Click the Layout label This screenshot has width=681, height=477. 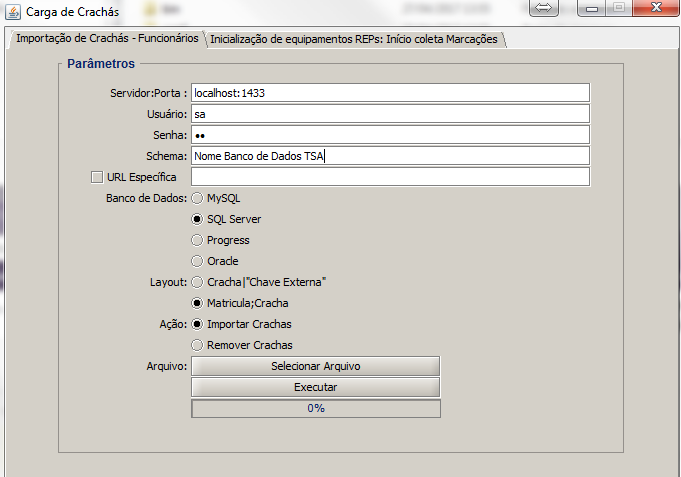pyautogui.click(x=169, y=282)
